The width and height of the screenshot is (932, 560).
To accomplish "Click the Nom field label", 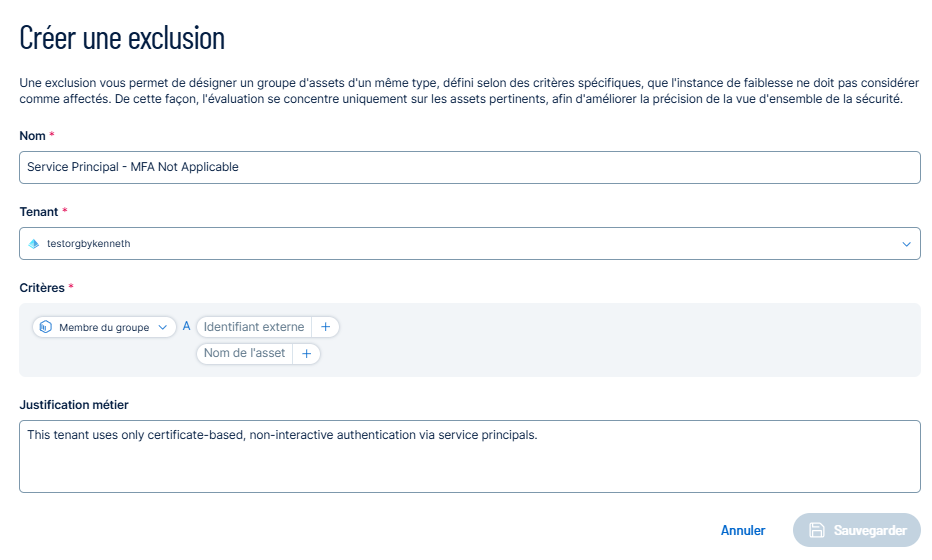I will 32,136.
